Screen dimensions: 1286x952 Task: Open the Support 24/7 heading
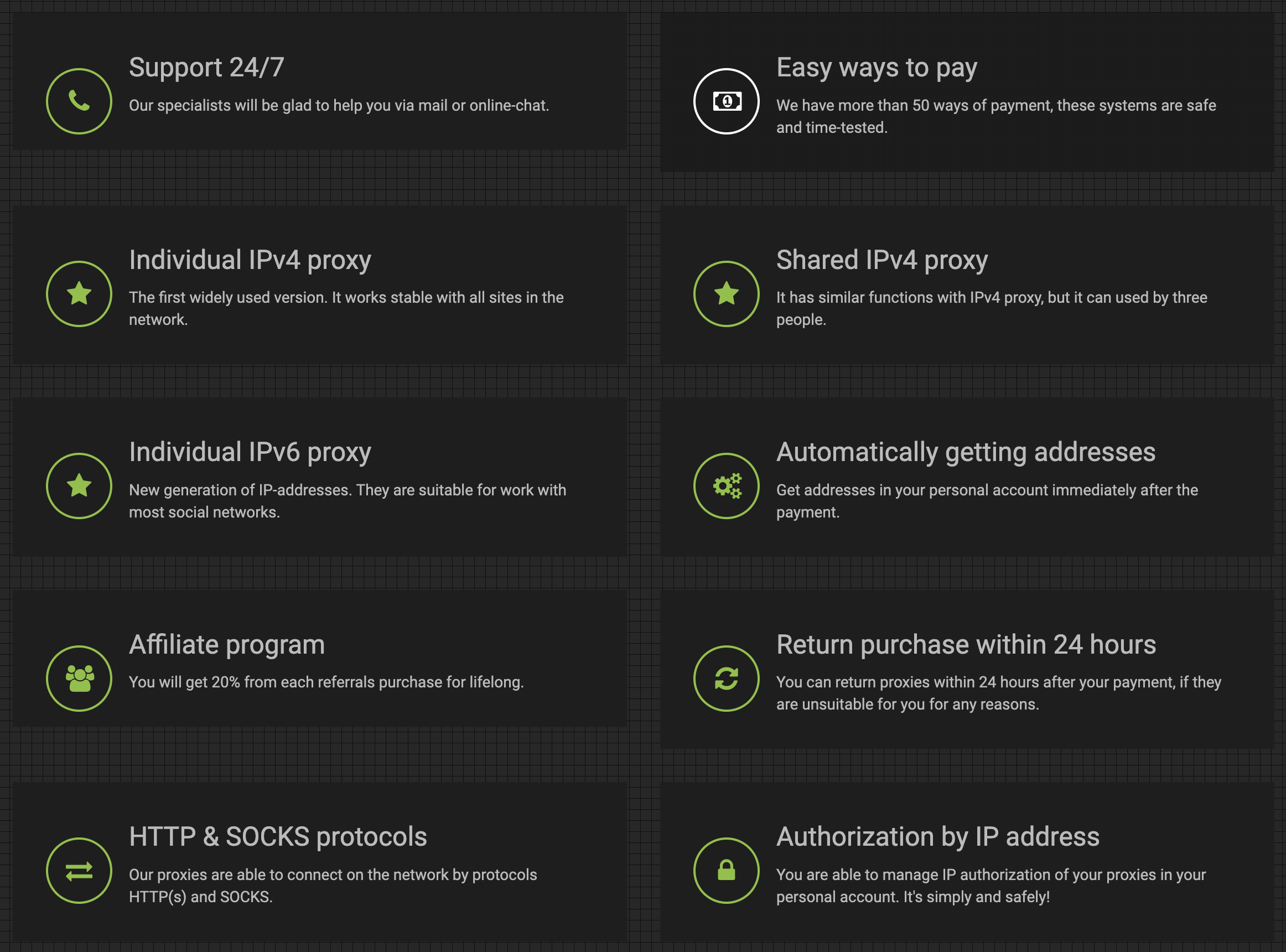click(x=206, y=68)
